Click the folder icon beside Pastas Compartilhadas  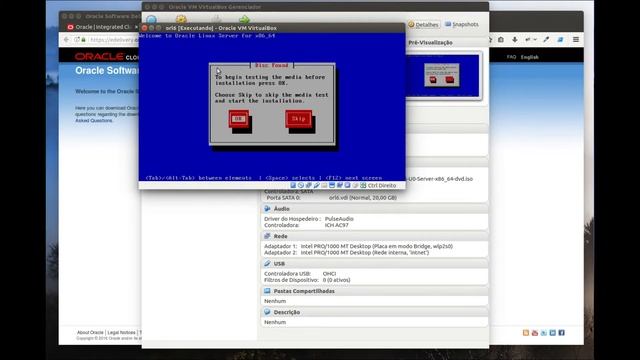267,291
